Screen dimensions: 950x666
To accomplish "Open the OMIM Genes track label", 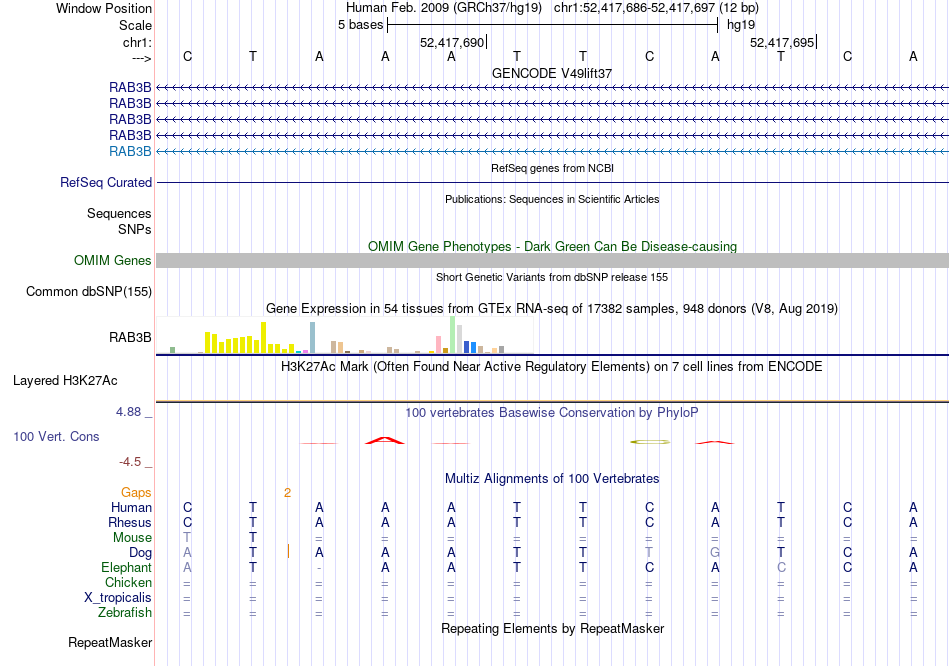I will 113,261.
